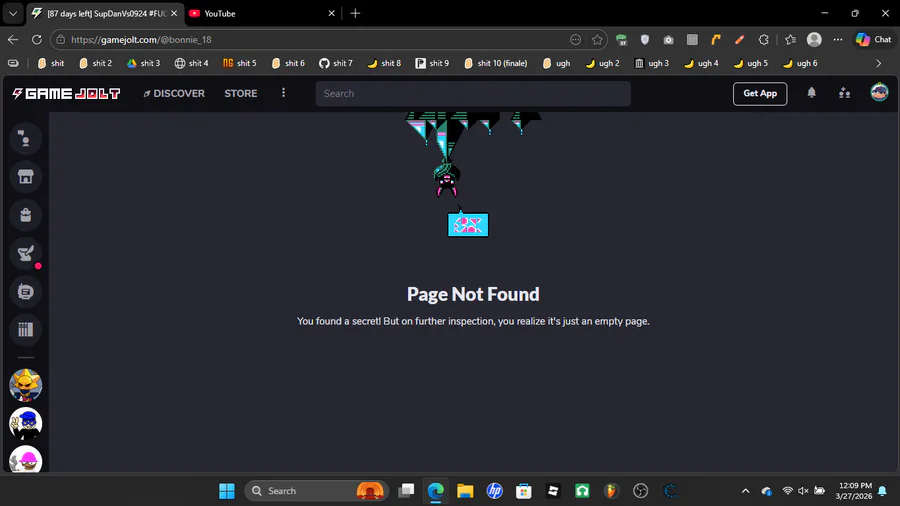The height and width of the screenshot is (506, 900).
Task: Open the 'shit 3' Drive bookmark
Action: [x=143, y=63]
